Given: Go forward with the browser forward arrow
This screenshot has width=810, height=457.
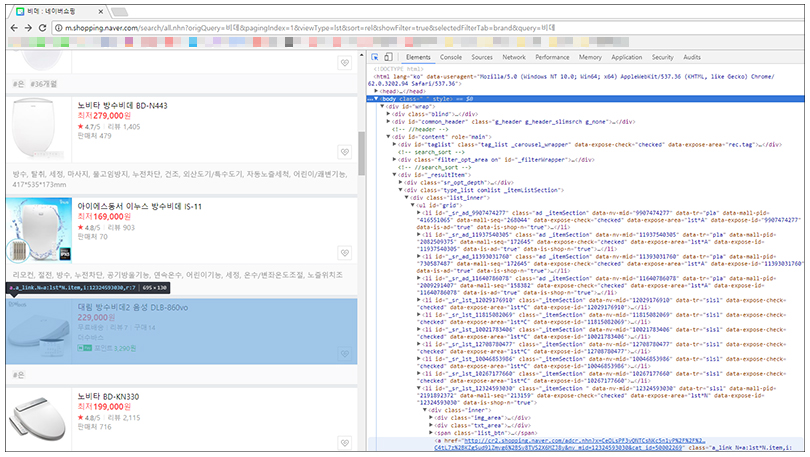Looking at the screenshot, I should [28, 28].
